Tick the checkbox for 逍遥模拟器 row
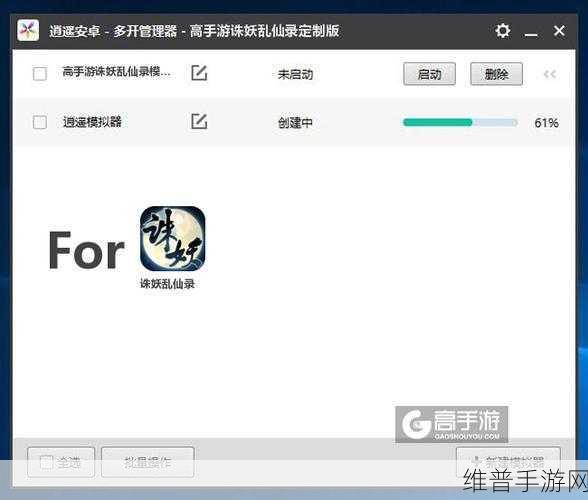 (40, 122)
